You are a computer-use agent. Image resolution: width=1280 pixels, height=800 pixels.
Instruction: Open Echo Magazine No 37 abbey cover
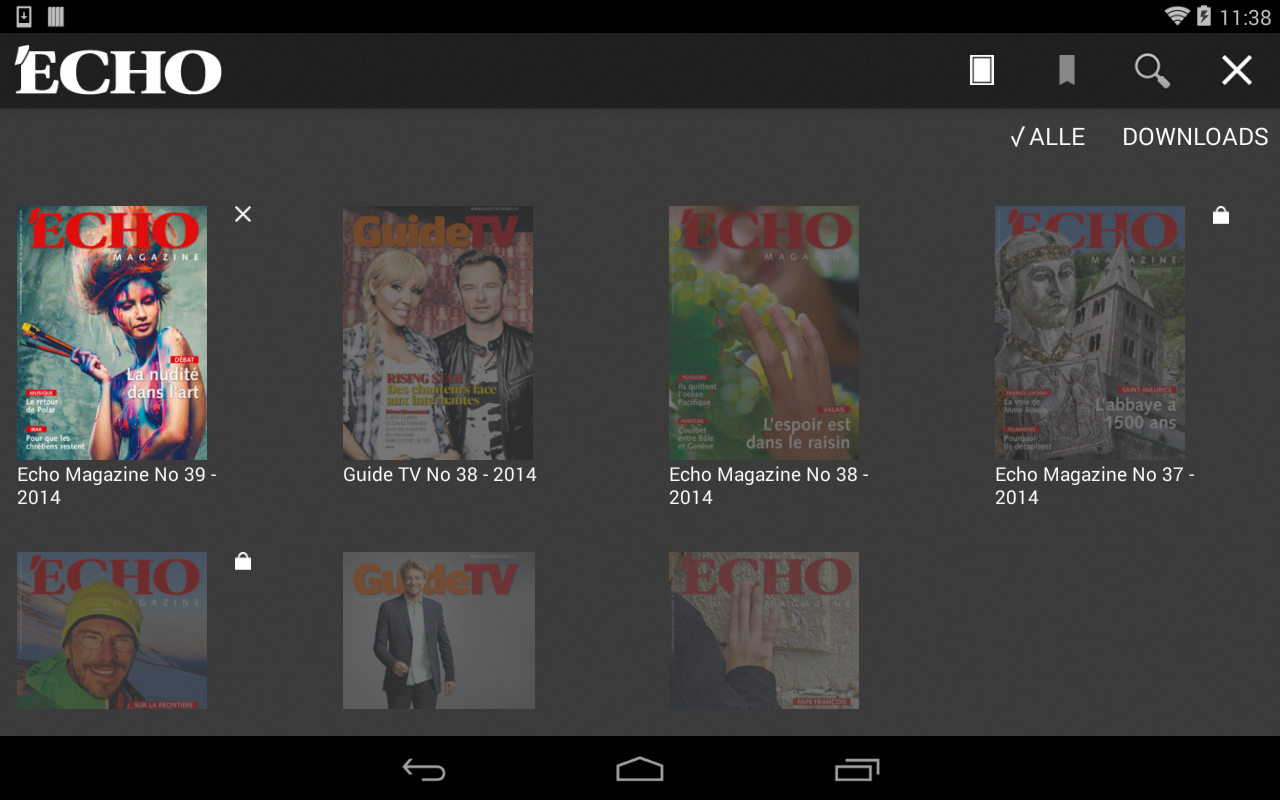pyautogui.click(x=1090, y=333)
